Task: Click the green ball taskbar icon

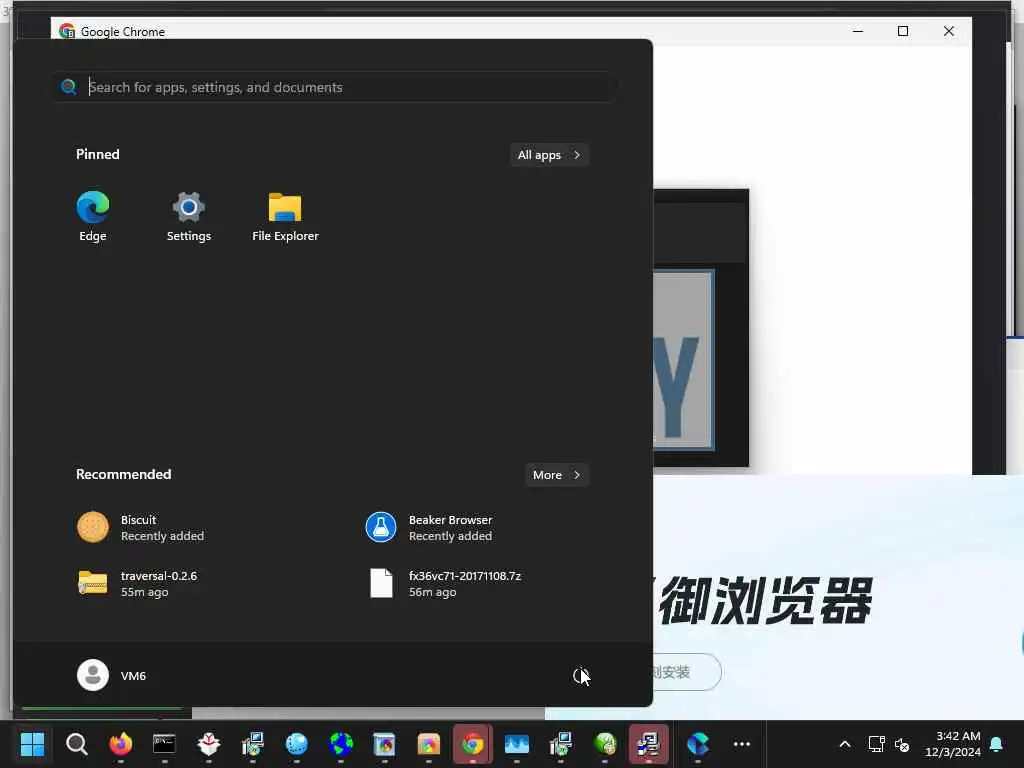Action: pyautogui.click(x=605, y=744)
